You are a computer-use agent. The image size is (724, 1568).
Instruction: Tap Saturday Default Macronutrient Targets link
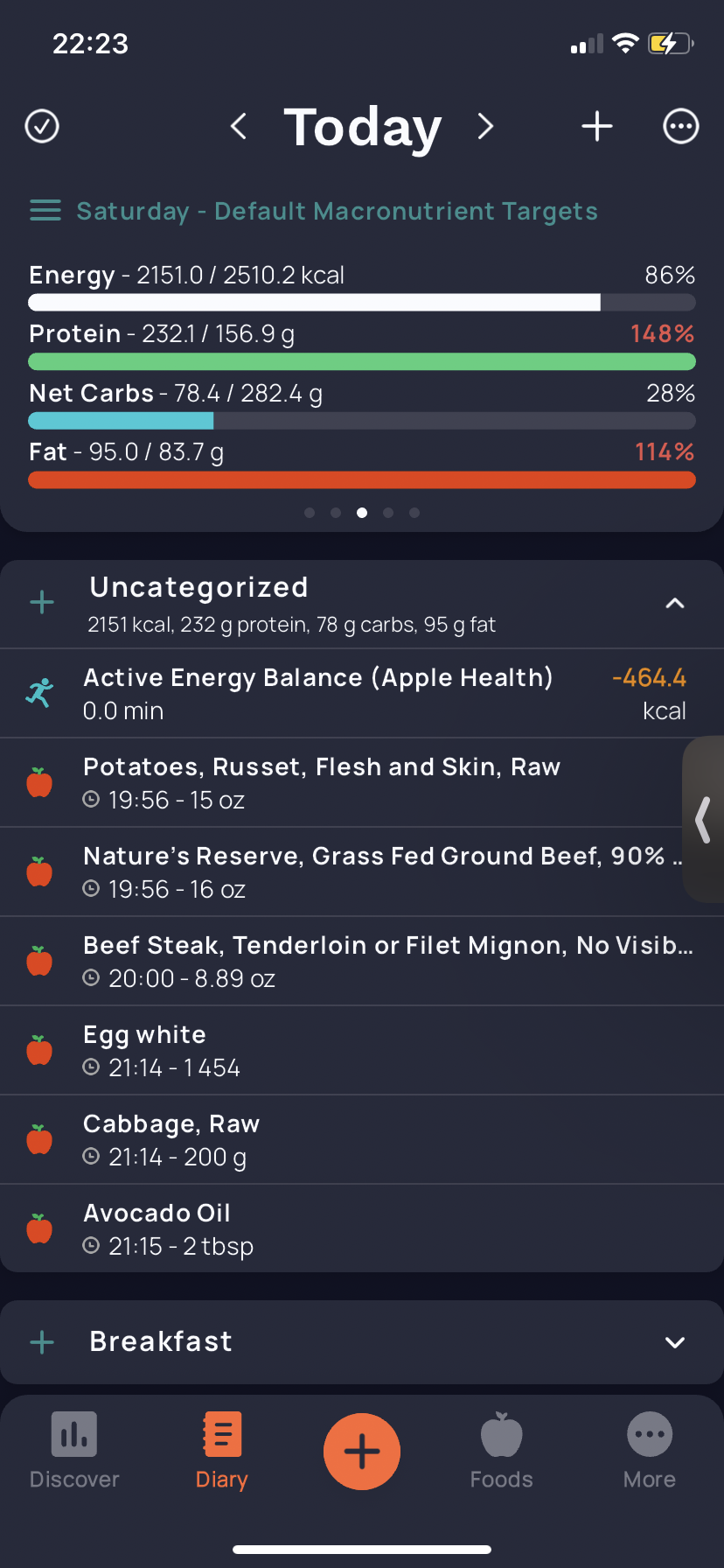tap(338, 211)
